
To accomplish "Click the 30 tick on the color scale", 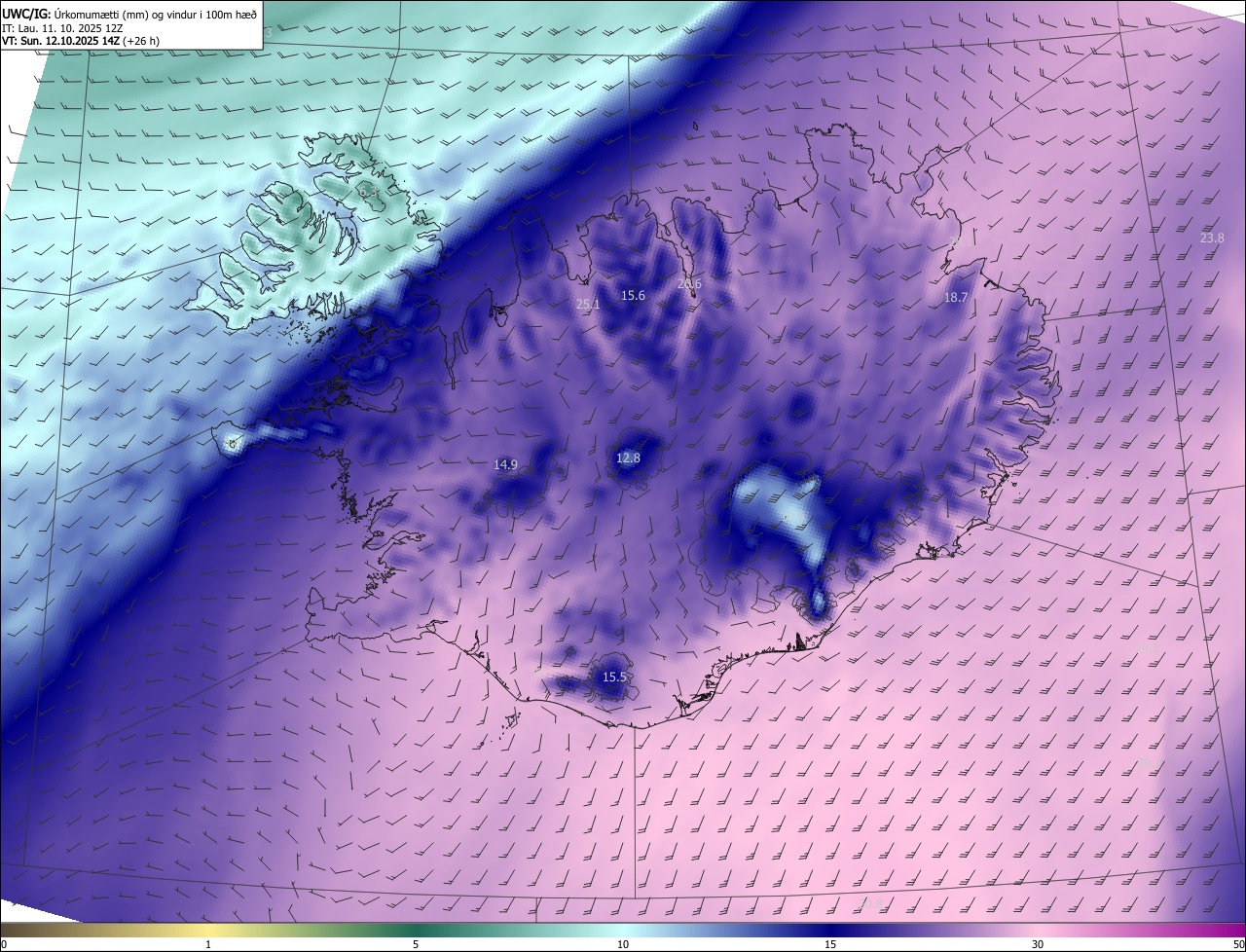I will point(1038,944).
